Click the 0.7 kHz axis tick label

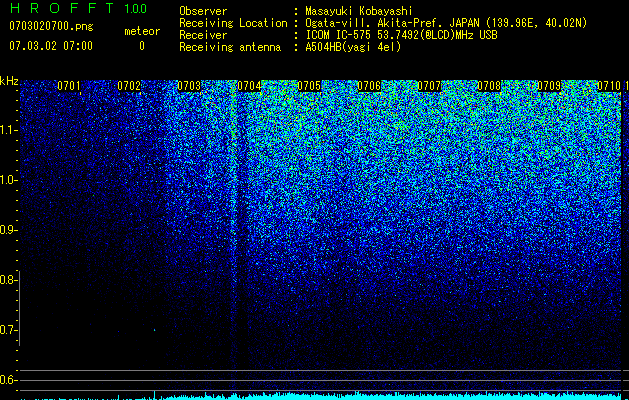8,330
